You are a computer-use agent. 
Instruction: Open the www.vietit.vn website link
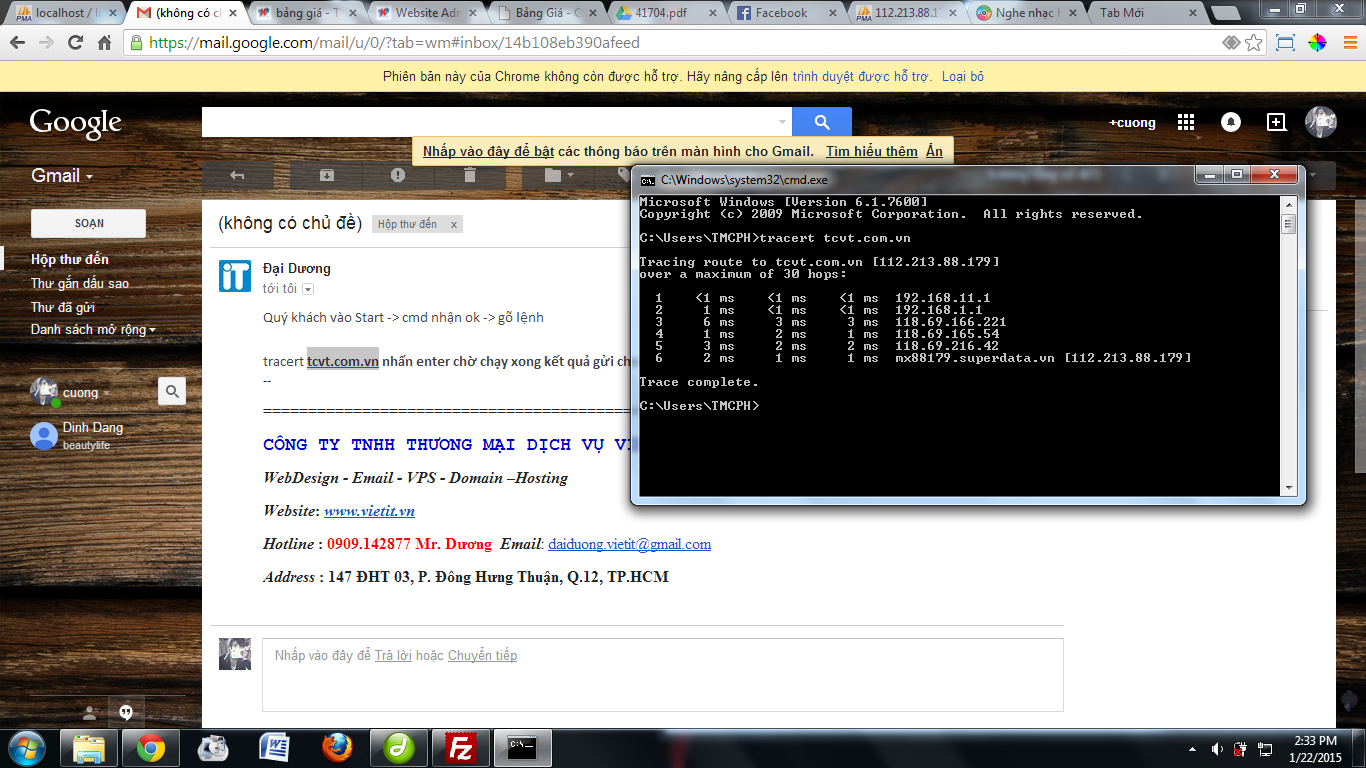pyautogui.click(x=369, y=511)
